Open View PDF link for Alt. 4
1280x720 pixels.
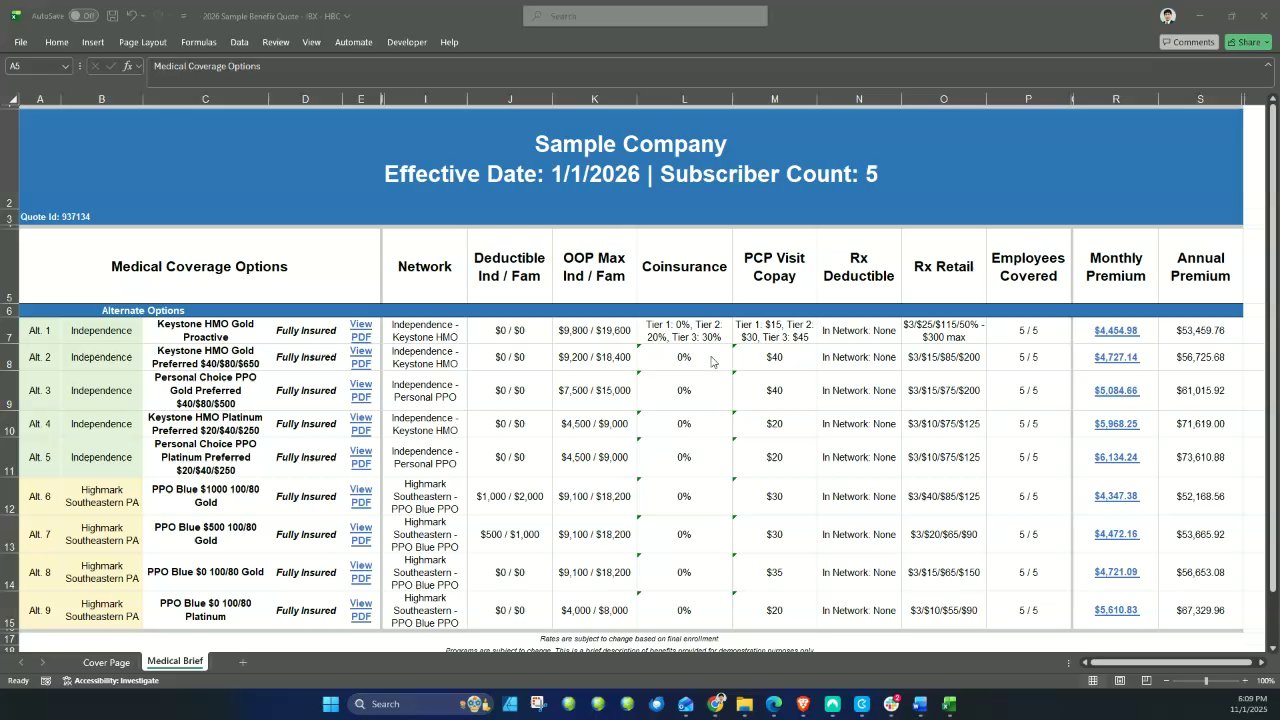click(x=361, y=424)
